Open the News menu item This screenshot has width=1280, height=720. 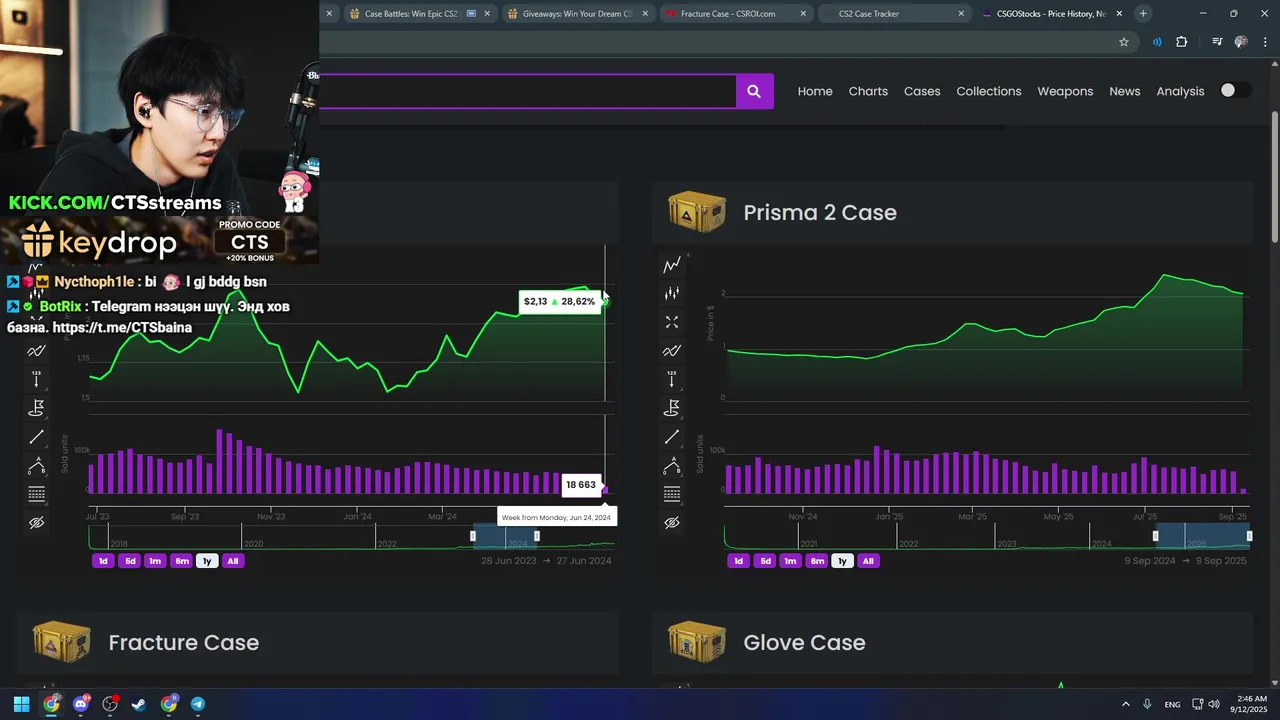point(1125,91)
